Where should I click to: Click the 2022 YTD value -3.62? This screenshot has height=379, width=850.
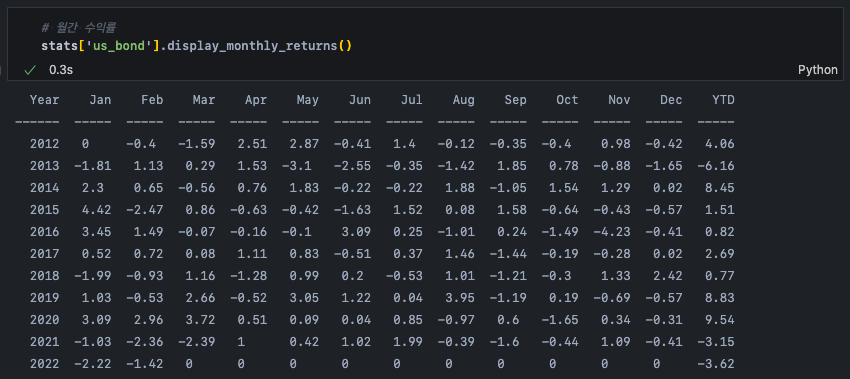coord(716,364)
